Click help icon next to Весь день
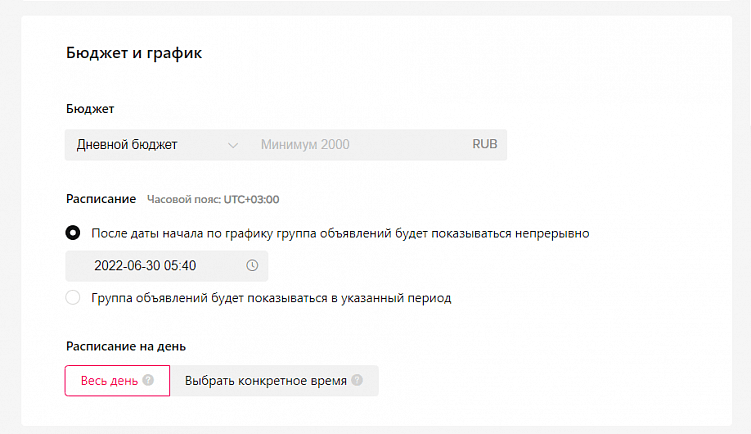Viewport: 751px width, 434px height. tap(148, 380)
